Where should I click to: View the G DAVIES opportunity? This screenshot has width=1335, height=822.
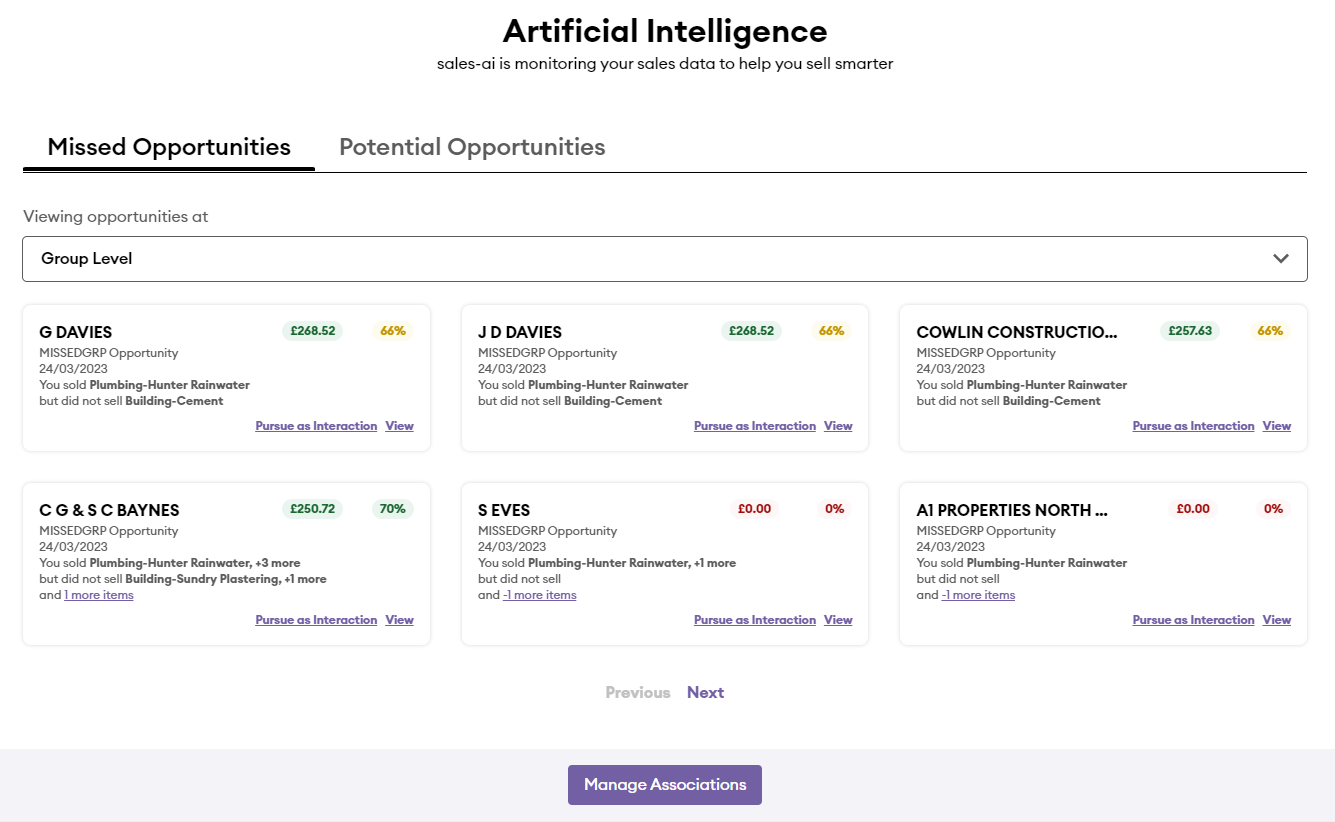tap(399, 426)
